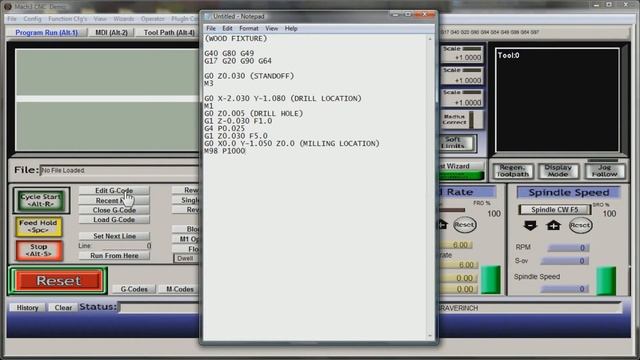Click the big red Reset button
This screenshot has width=640, height=360.
58,281
